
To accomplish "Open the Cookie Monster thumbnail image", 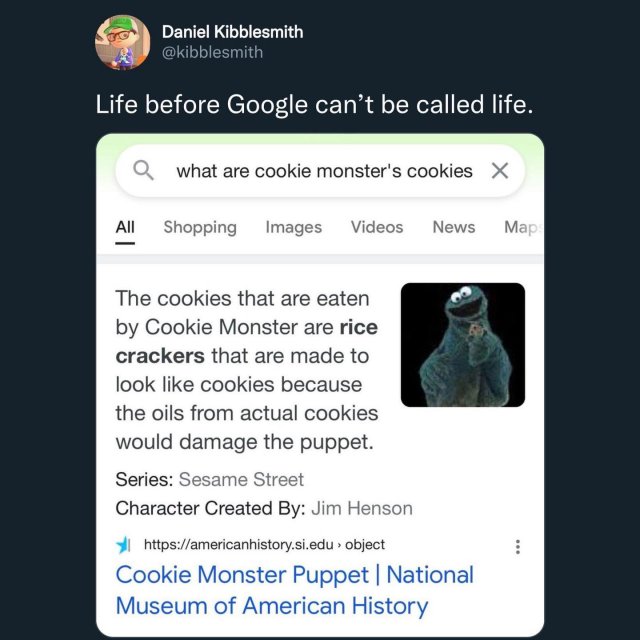I will point(462,344).
